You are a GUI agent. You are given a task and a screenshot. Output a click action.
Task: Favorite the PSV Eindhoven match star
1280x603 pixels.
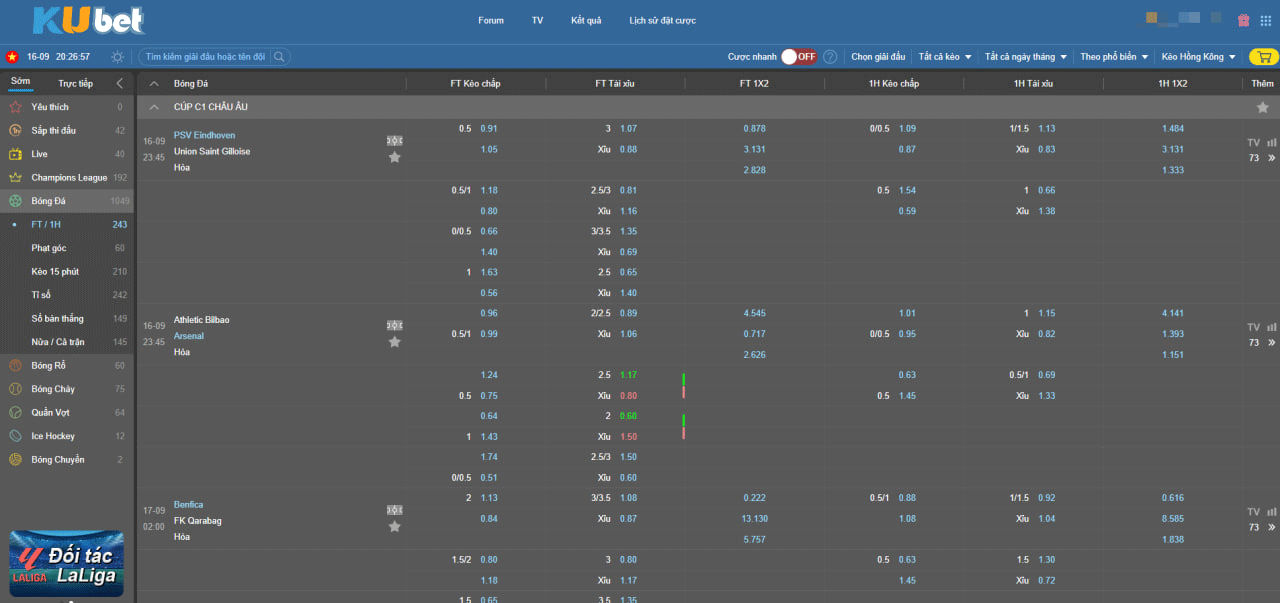[x=395, y=157]
